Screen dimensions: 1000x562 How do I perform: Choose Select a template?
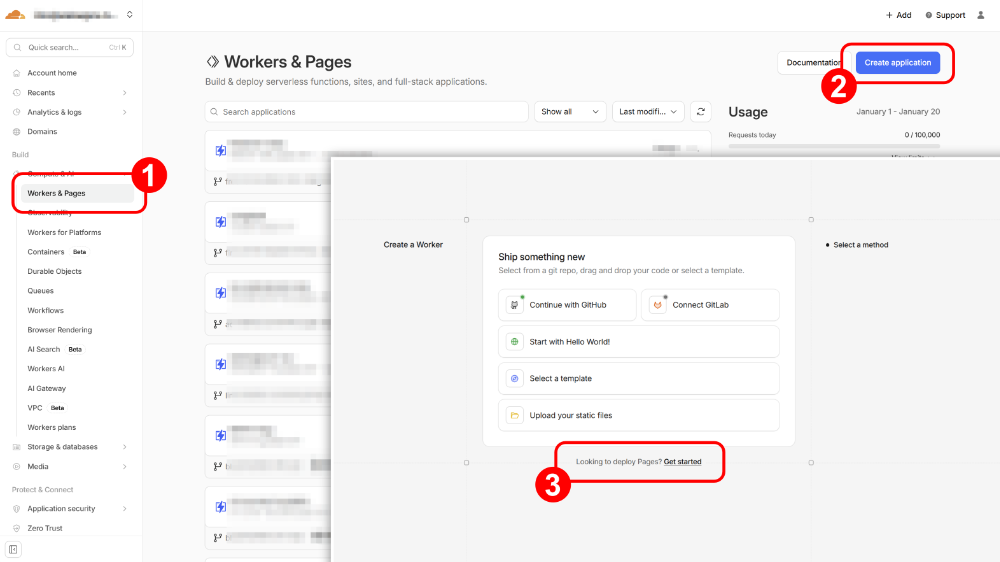pyautogui.click(x=638, y=378)
